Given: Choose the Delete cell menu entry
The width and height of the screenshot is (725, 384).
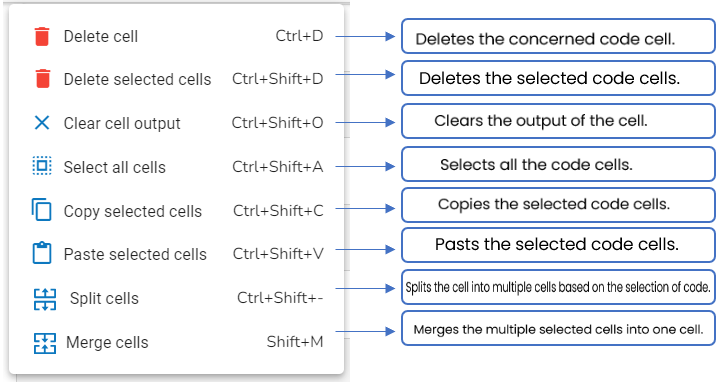Looking at the screenshot, I should coord(178,37).
